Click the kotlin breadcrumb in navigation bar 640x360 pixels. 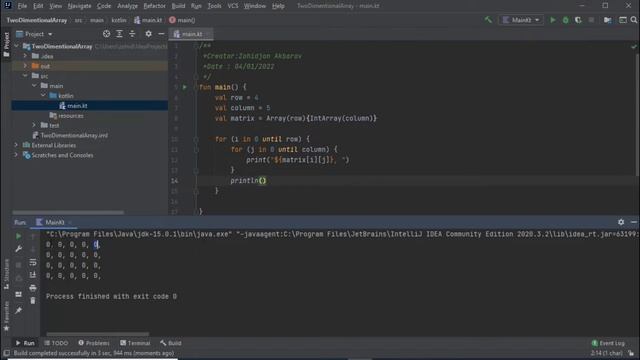pos(119,20)
